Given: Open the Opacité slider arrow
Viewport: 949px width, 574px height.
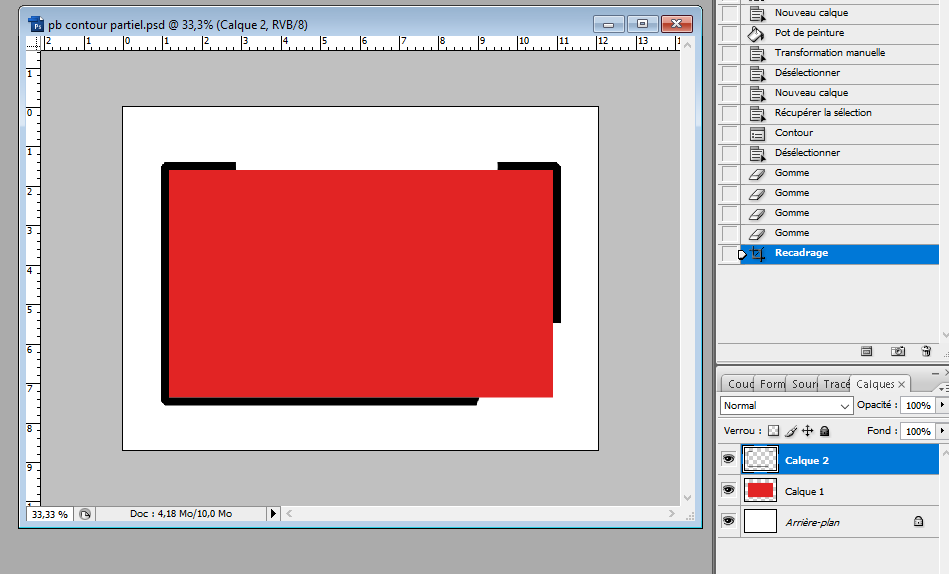Looking at the screenshot, I should pos(942,404).
